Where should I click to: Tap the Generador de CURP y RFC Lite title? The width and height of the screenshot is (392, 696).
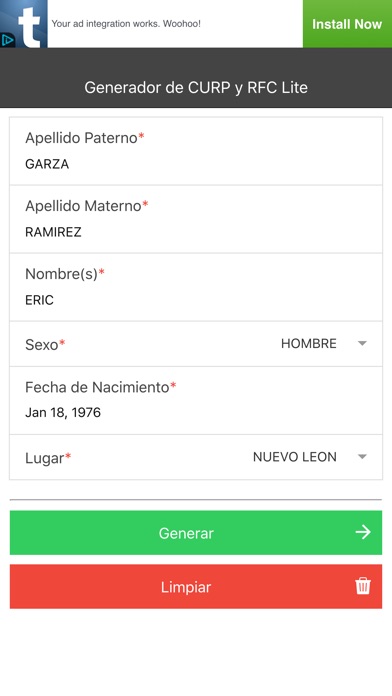pos(196,87)
